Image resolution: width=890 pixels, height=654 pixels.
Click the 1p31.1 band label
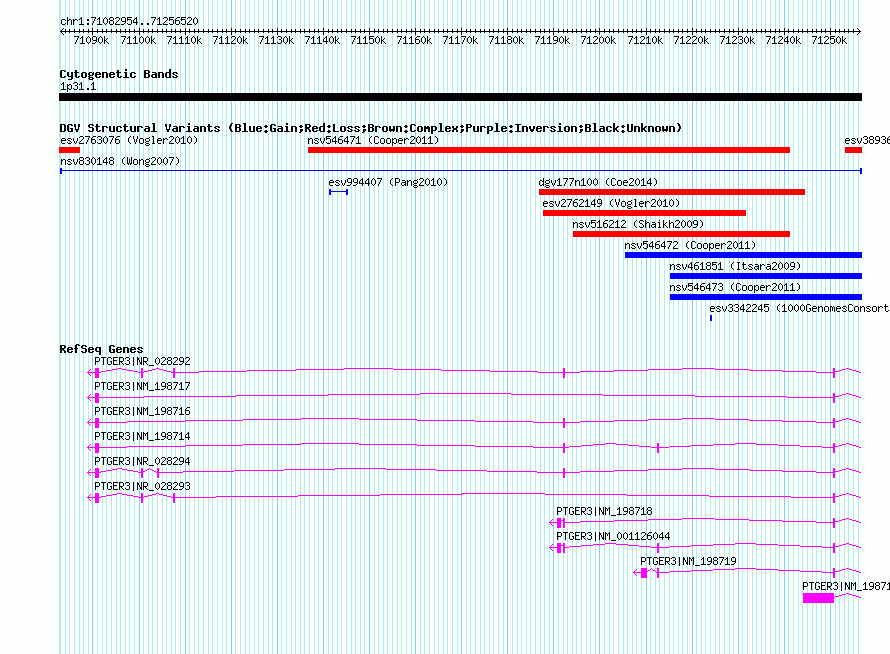click(x=78, y=86)
